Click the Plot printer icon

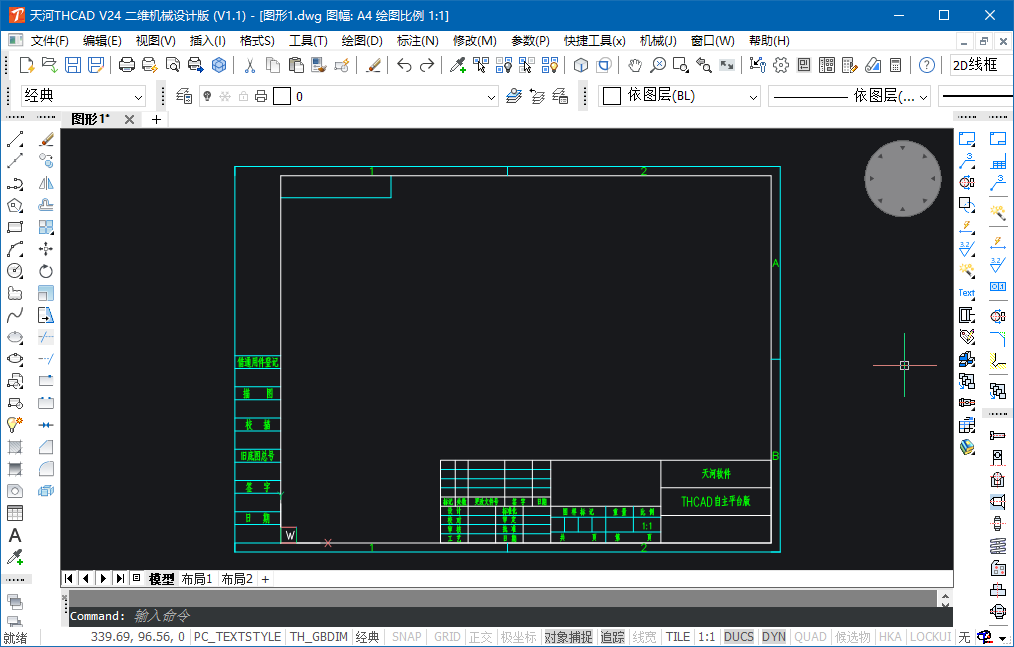click(x=127, y=65)
